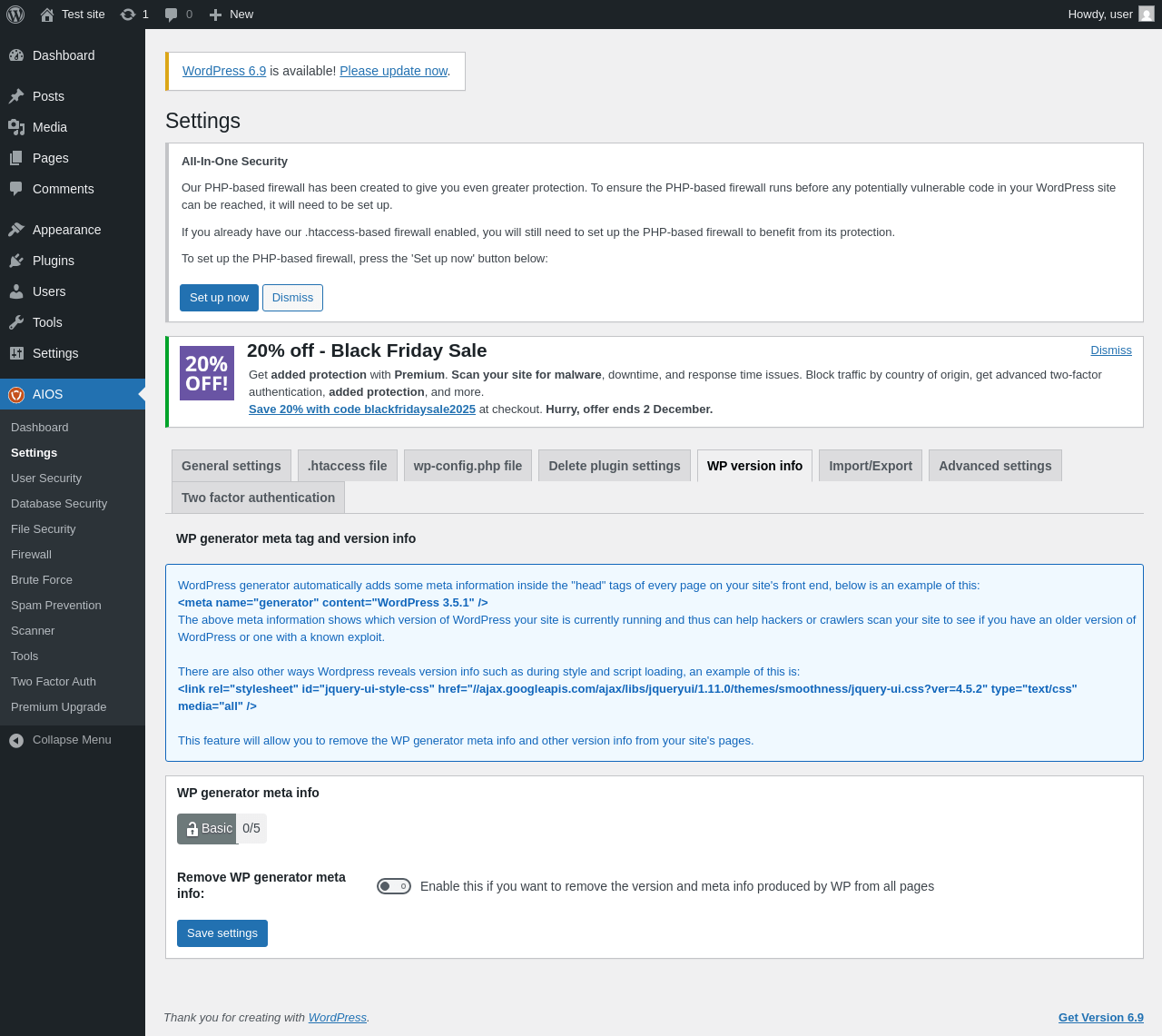Open the user avatar in admin bar
1162x1036 pixels.
pos(1147,14)
